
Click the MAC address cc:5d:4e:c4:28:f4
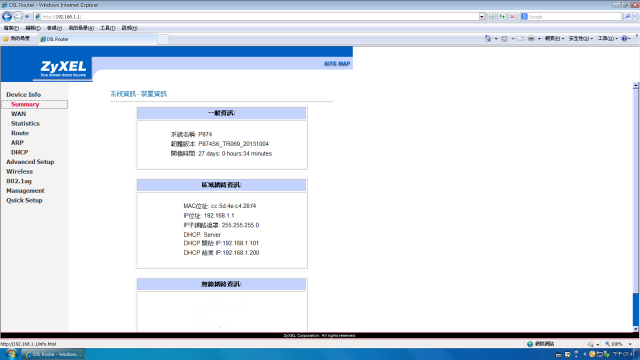233,206
